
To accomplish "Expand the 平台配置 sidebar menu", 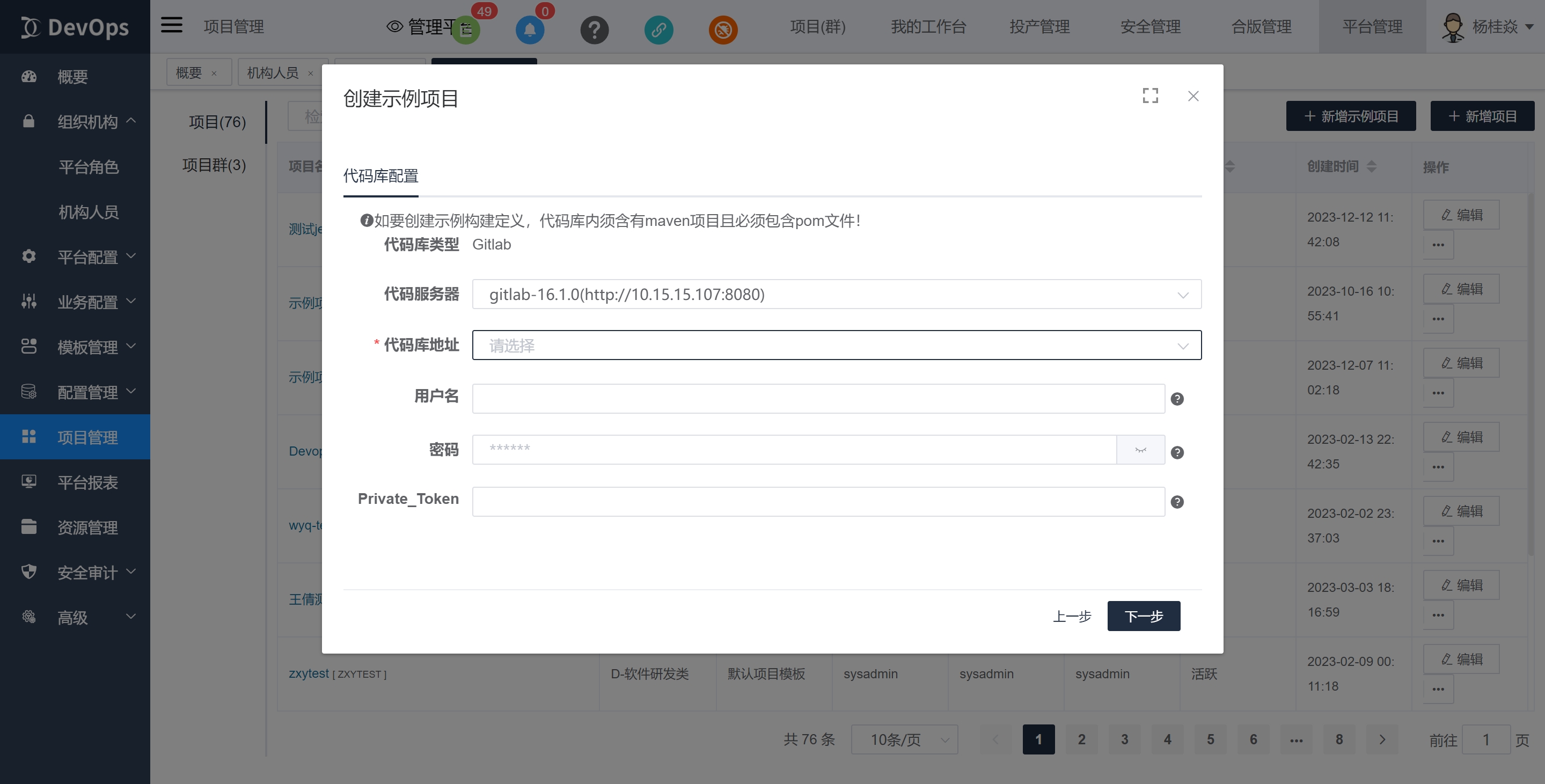I will (x=87, y=257).
